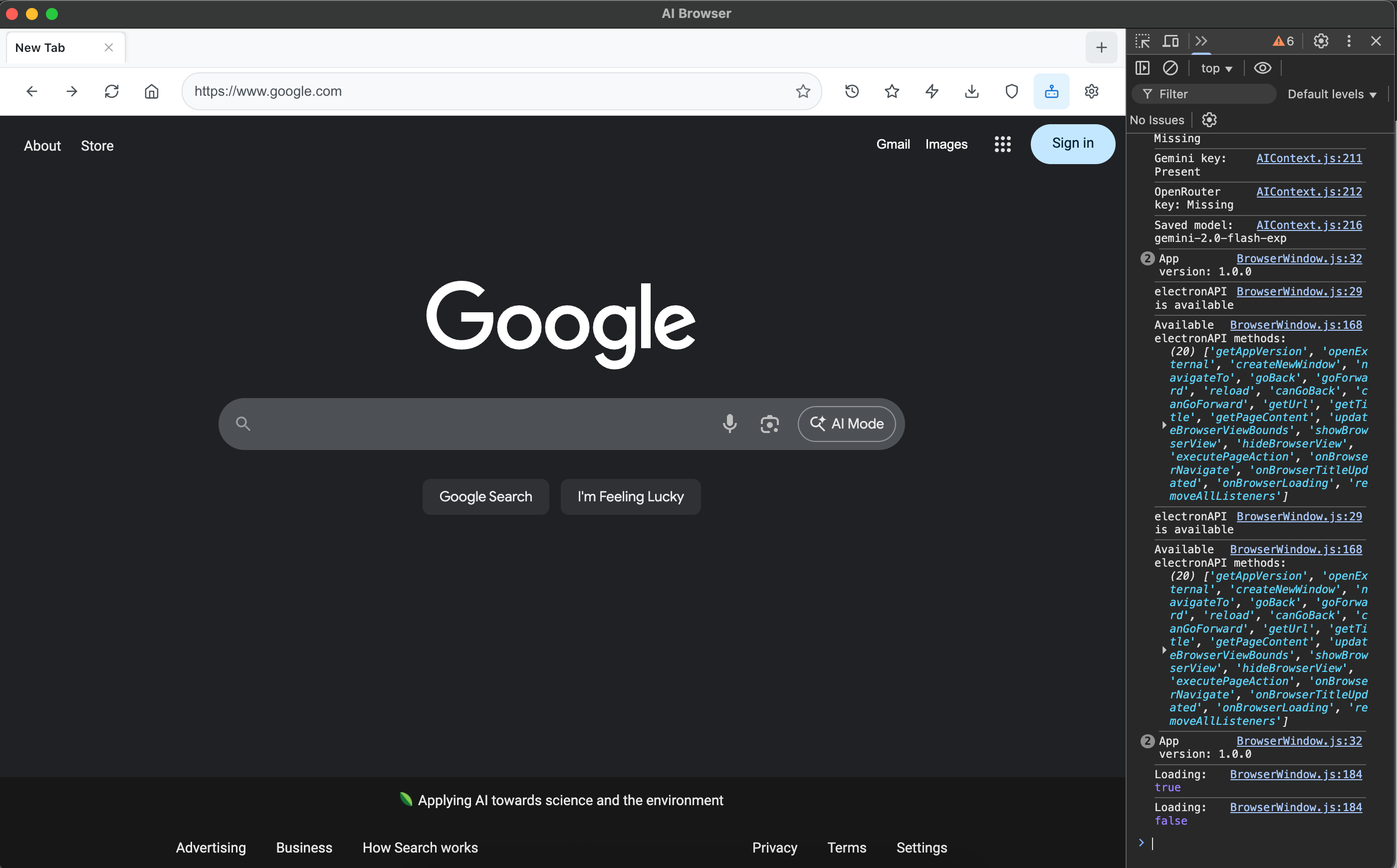Open the top context dropdown

(x=1216, y=68)
